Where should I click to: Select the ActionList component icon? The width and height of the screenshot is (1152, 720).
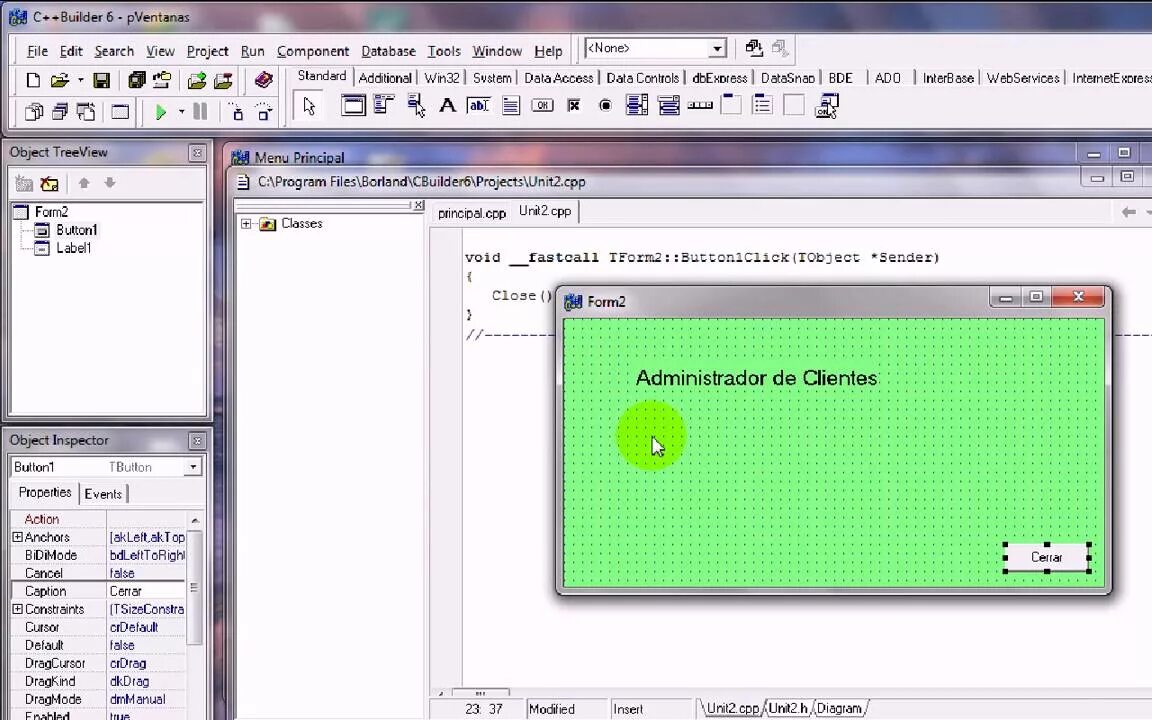tap(827, 106)
